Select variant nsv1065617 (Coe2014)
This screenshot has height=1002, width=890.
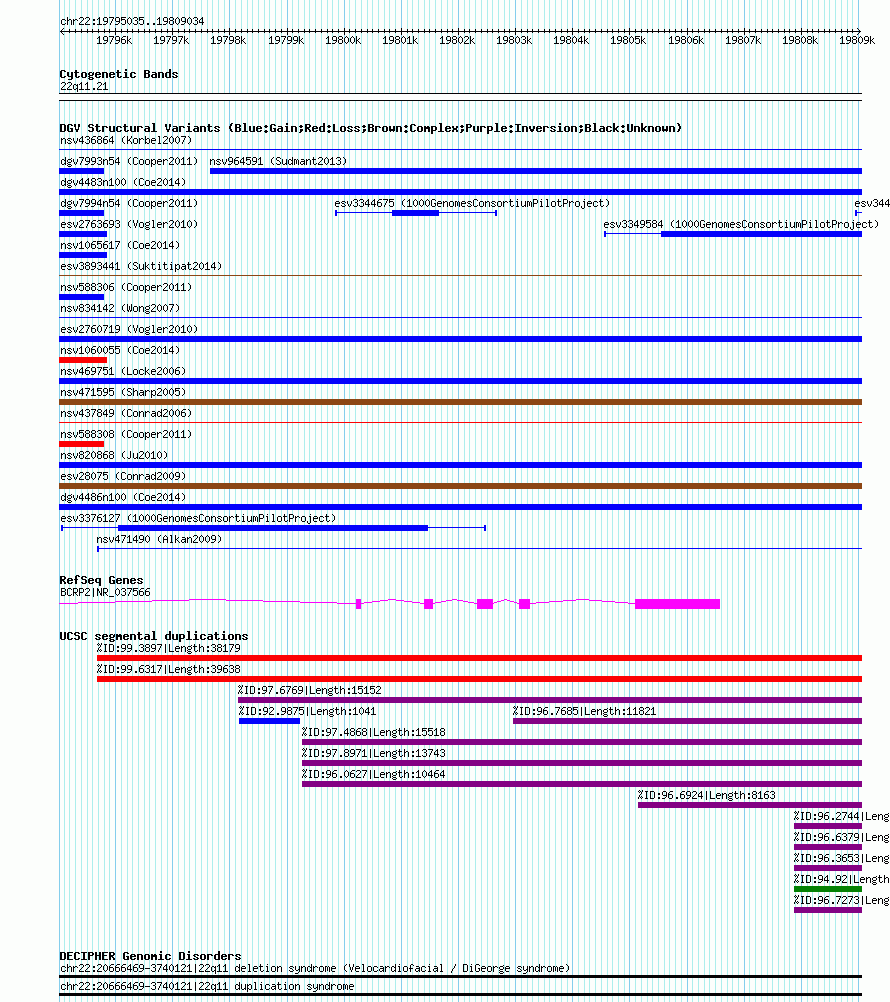pos(120,245)
